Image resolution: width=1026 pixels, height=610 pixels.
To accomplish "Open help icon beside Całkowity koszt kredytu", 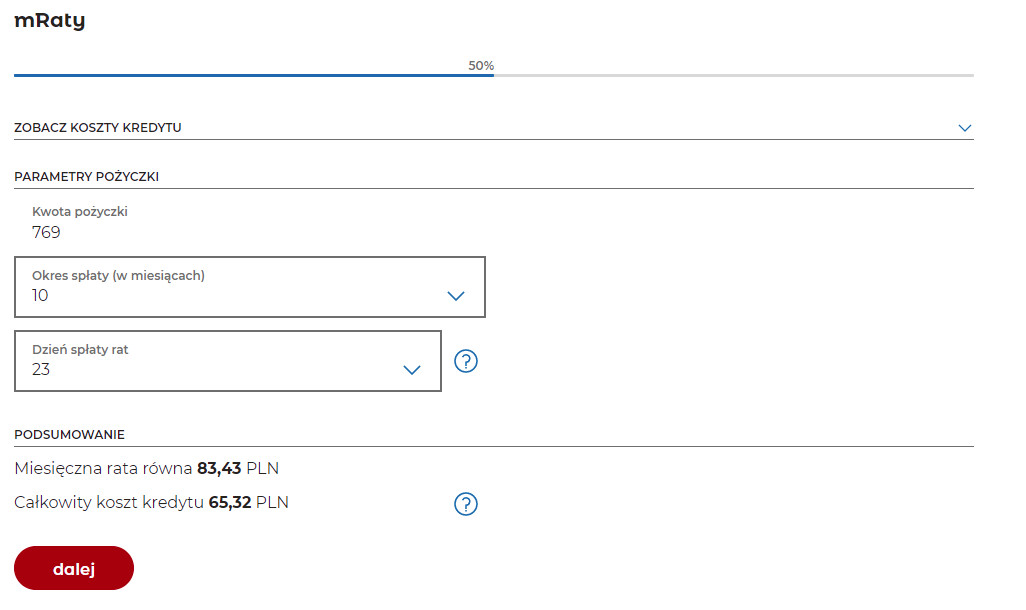I will pyautogui.click(x=466, y=504).
